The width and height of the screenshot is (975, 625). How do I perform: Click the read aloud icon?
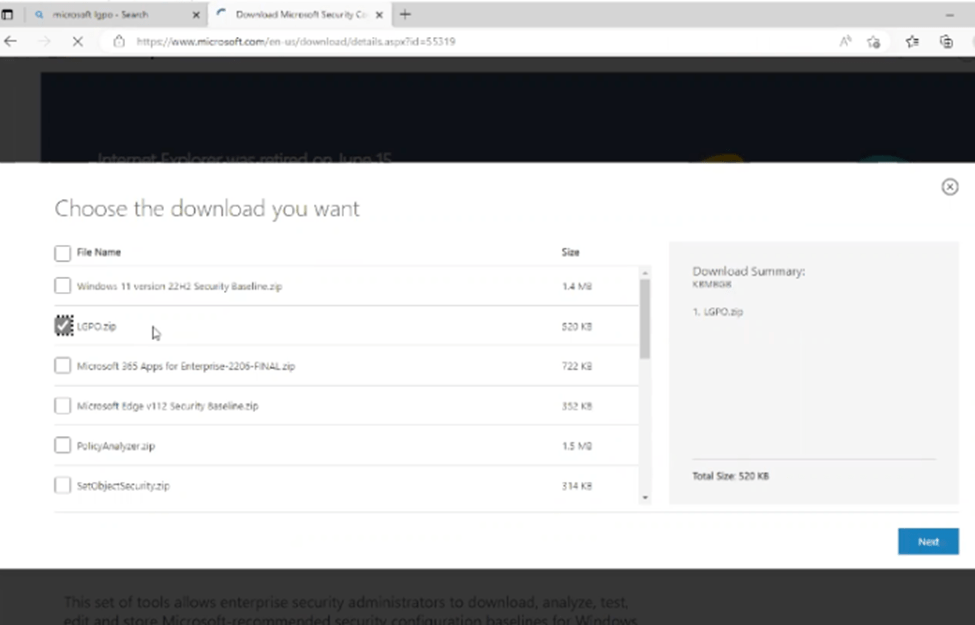point(845,41)
